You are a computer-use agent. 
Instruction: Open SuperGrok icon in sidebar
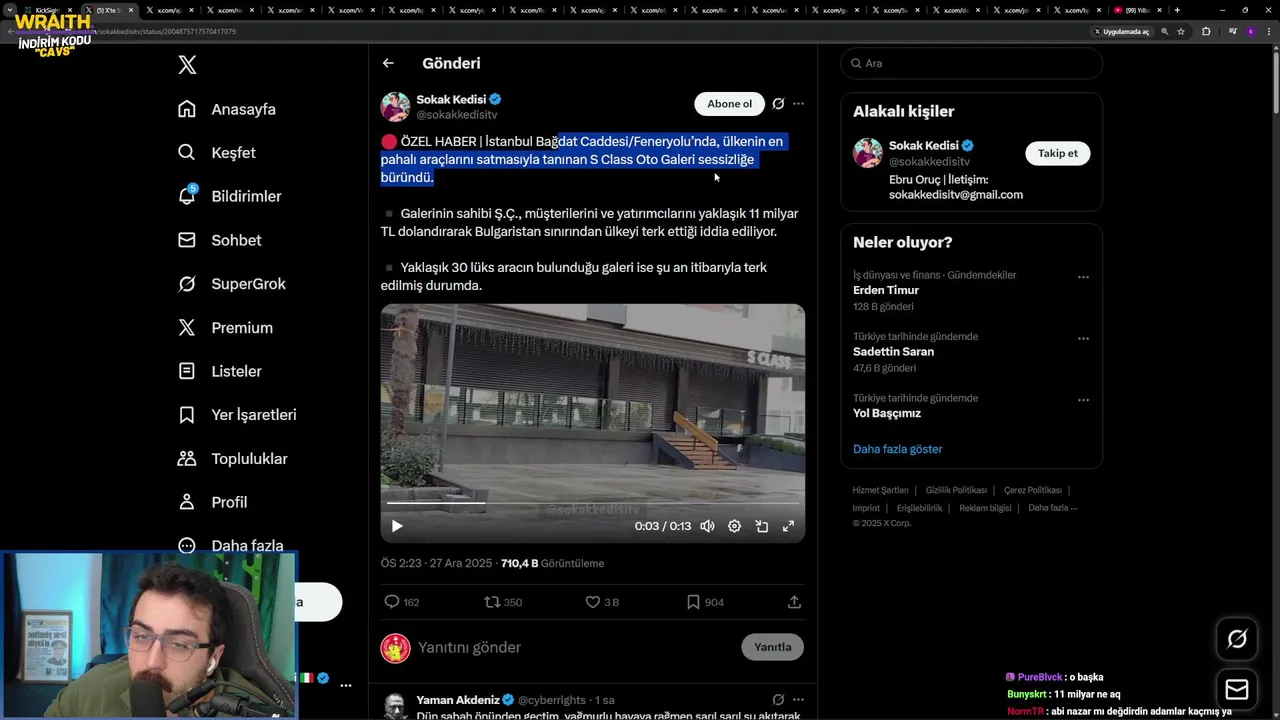click(187, 284)
